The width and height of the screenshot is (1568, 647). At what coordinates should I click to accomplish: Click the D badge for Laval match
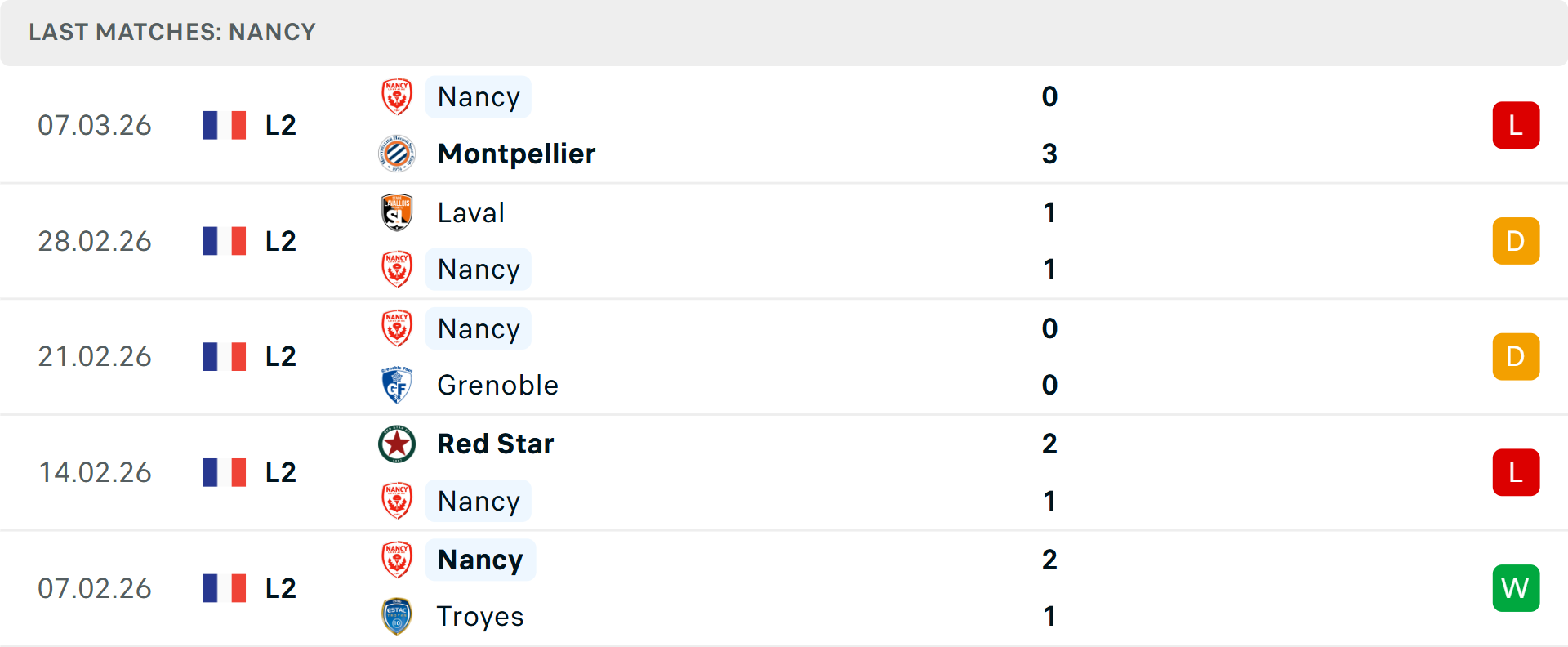(1516, 241)
